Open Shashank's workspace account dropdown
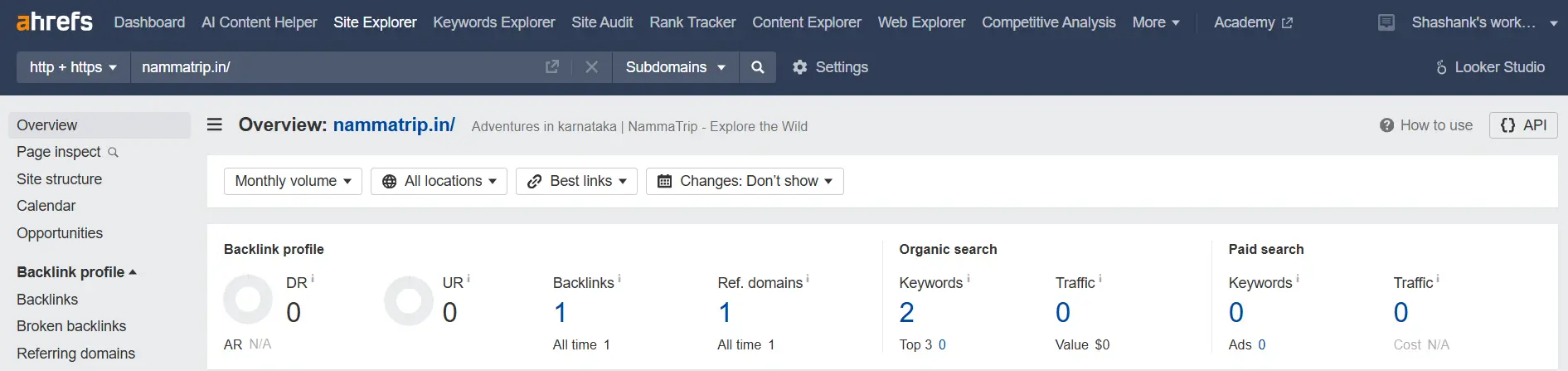The image size is (1568, 371). tap(1484, 22)
